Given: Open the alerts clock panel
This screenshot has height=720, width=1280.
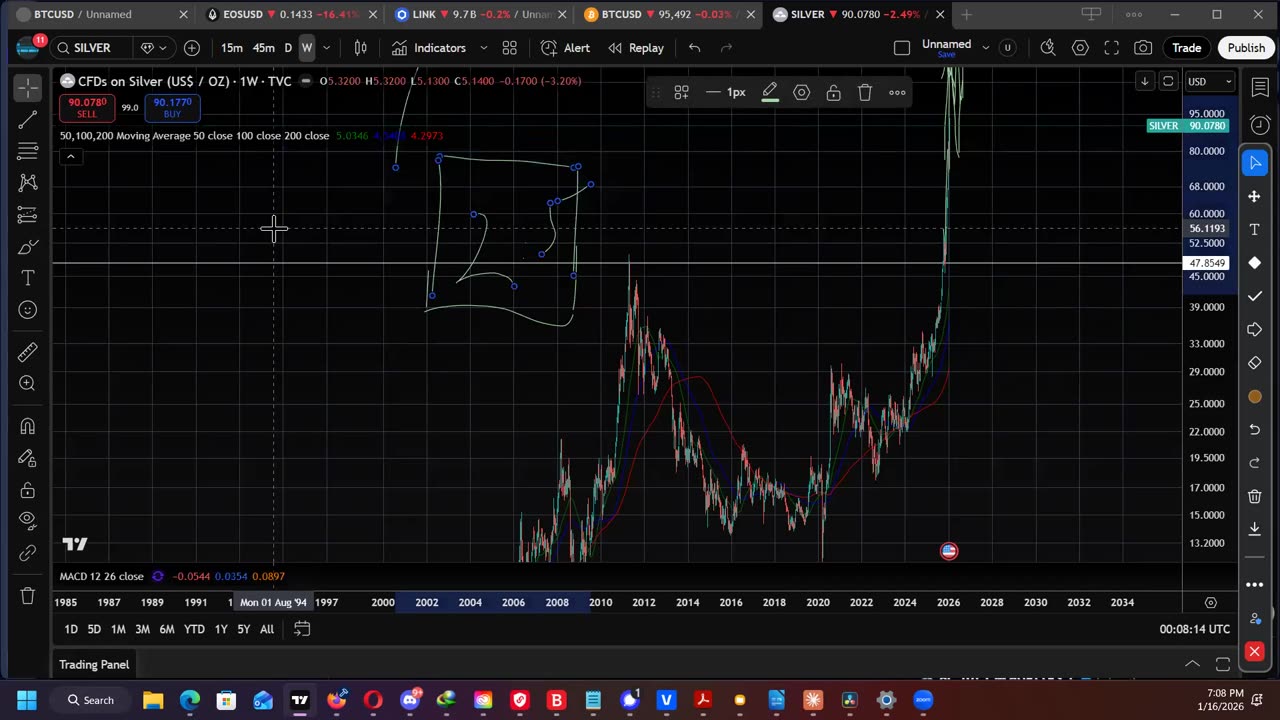Looking at the screenshot, I should coord(1260,125).
